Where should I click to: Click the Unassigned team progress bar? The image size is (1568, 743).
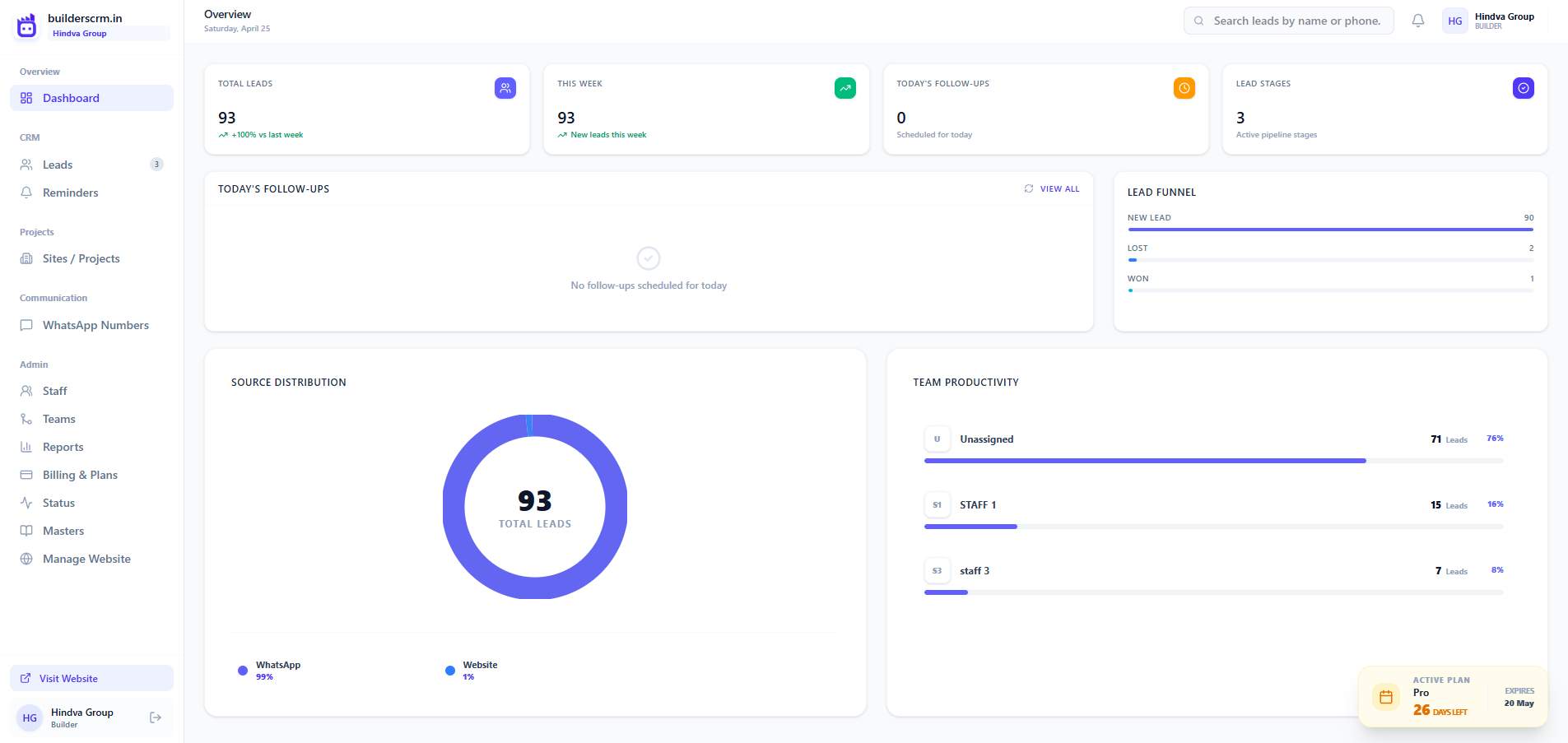point(1144,461)
